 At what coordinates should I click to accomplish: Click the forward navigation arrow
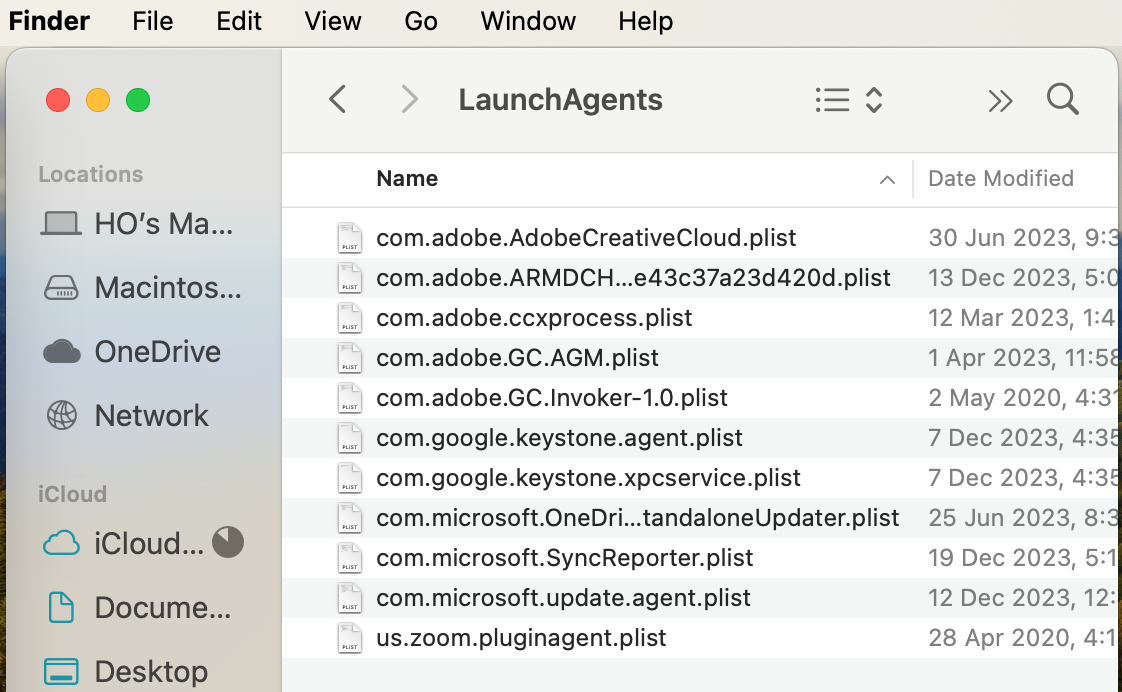tap(408, 99)
